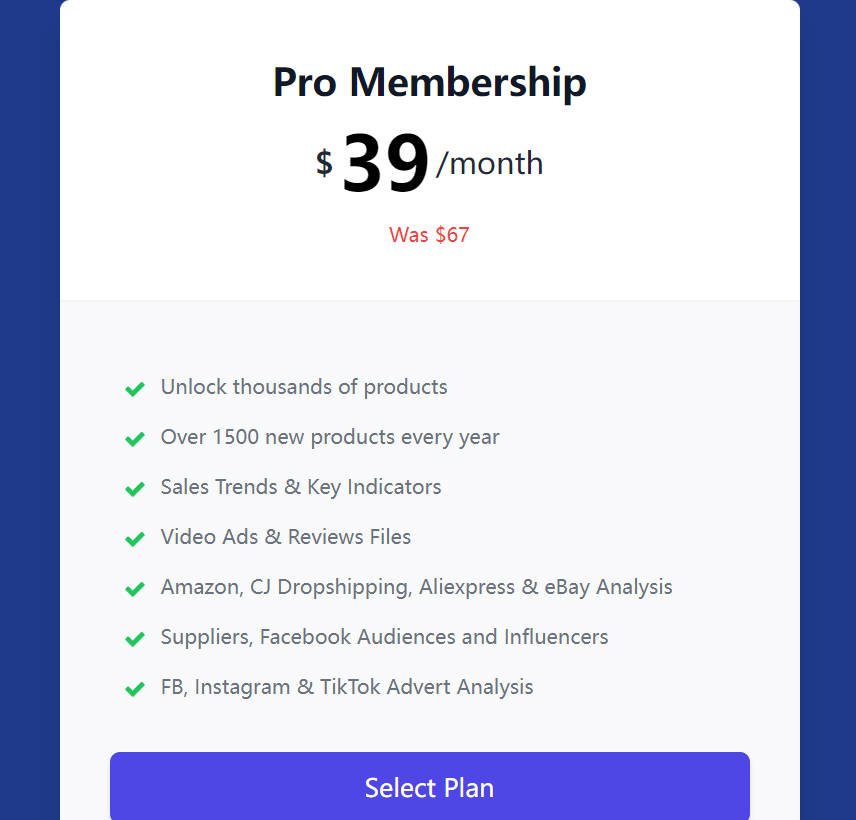Screen dimensions: 856x820
Task: Select the Over 1500 new products line
Action: (x=330, y=437)
